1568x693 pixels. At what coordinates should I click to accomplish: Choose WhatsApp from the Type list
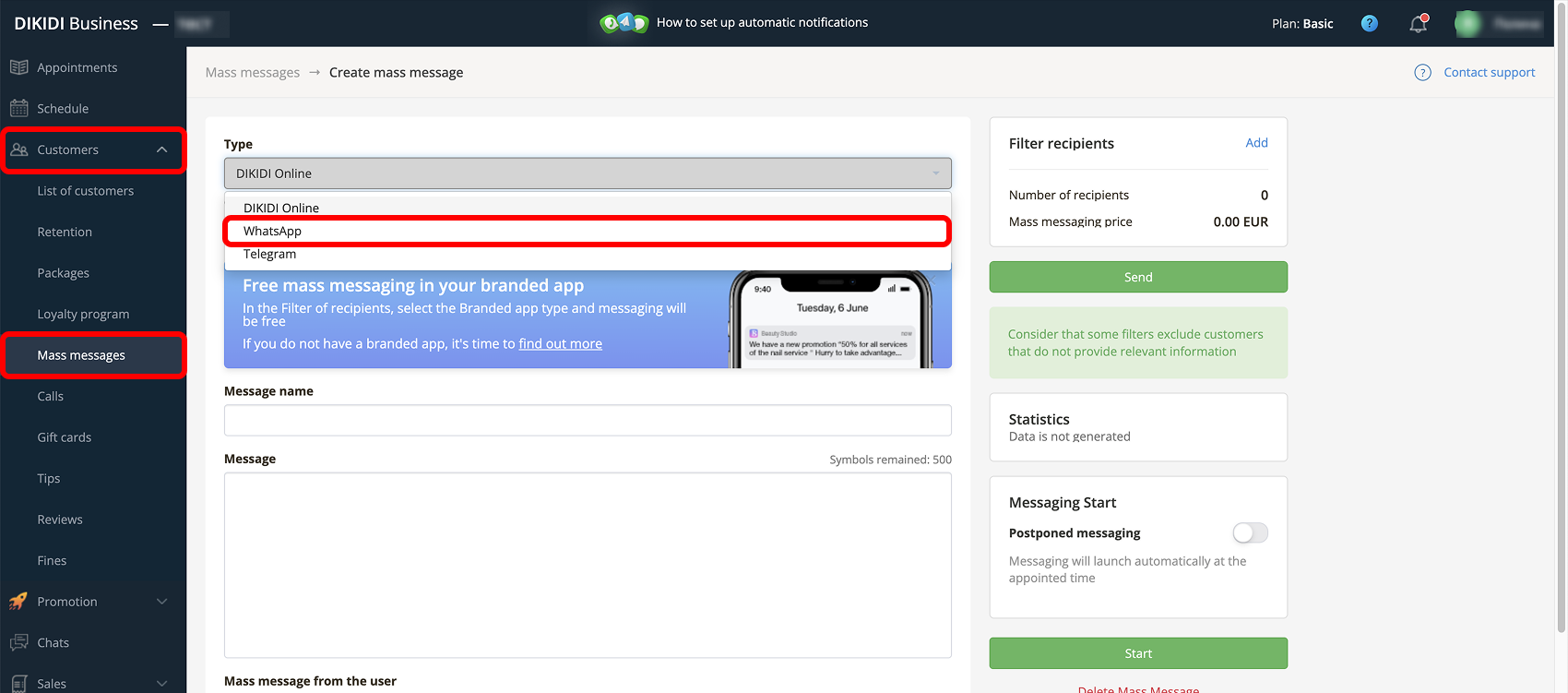tap(588, 231)
